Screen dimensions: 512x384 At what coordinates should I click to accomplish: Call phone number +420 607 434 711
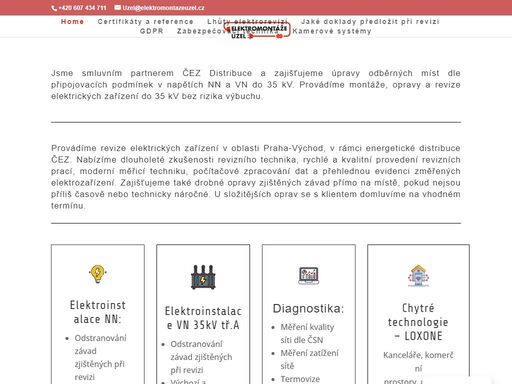tap(82, 8)
